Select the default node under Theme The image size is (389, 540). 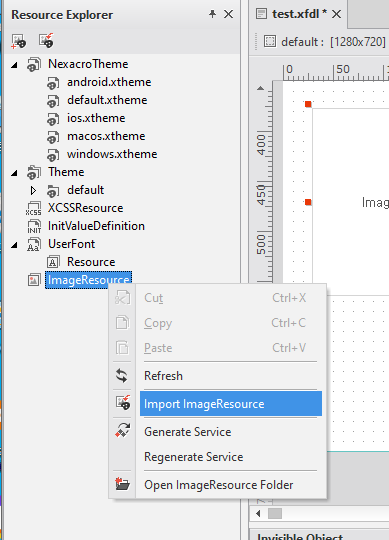coord(85,190)
